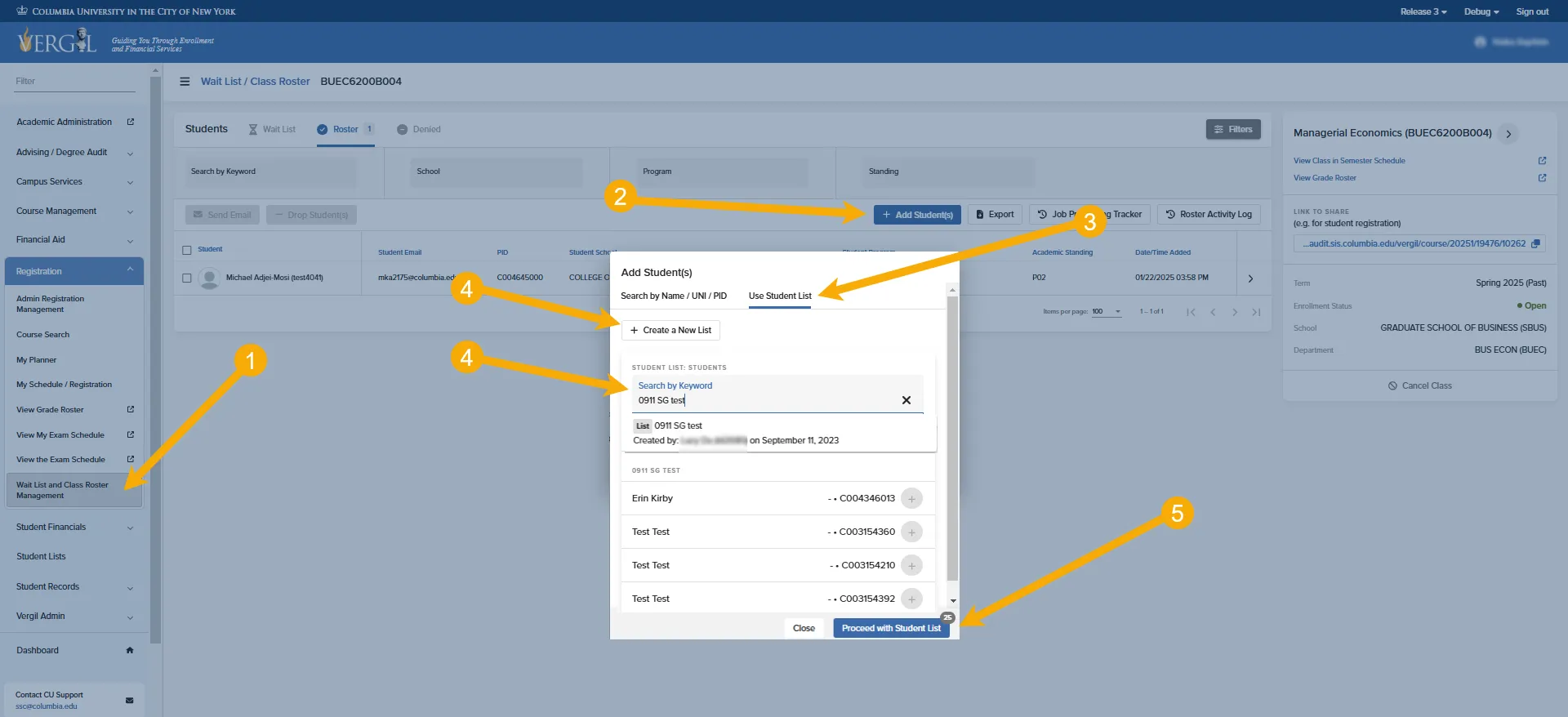Click Proceed with Student List button

coord(891,628)
